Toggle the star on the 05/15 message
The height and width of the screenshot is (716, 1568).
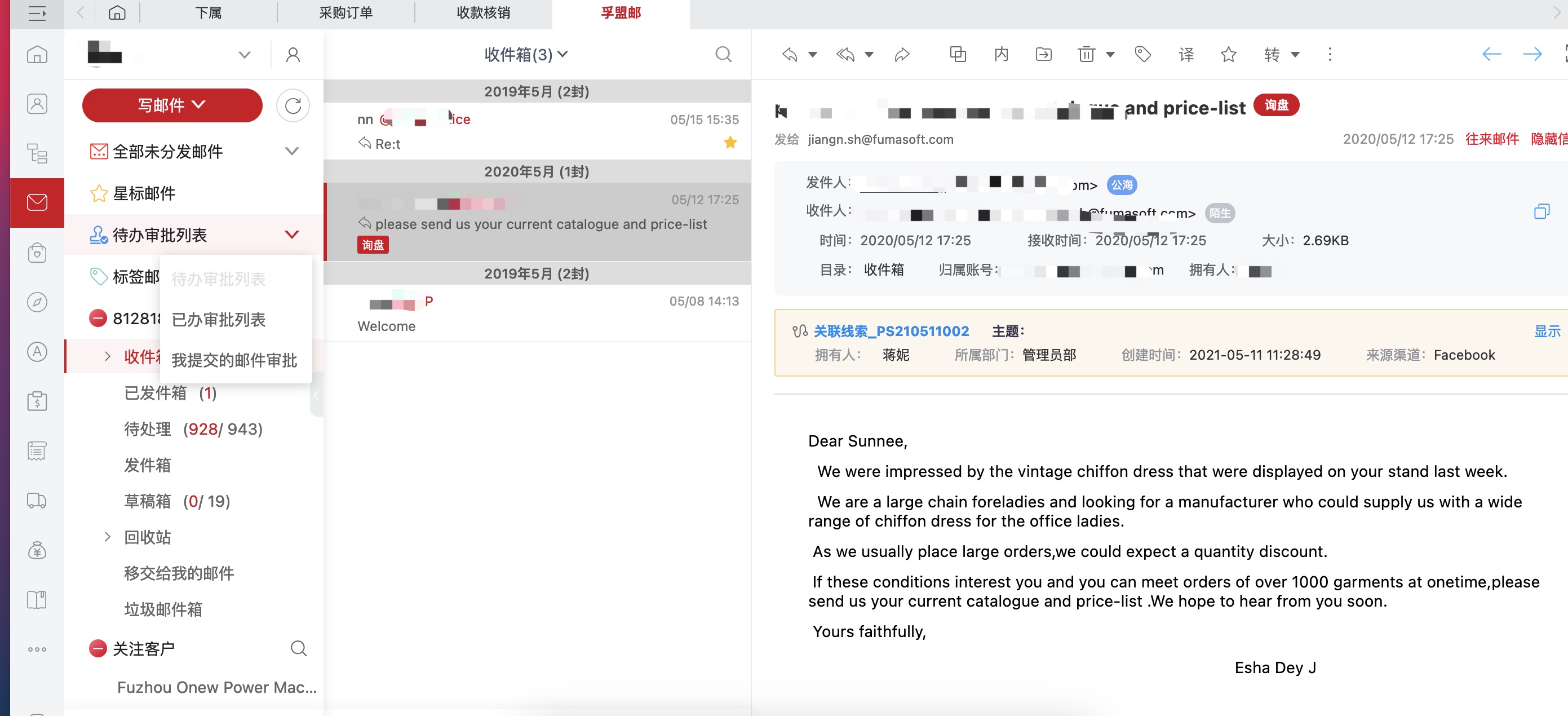730,143
